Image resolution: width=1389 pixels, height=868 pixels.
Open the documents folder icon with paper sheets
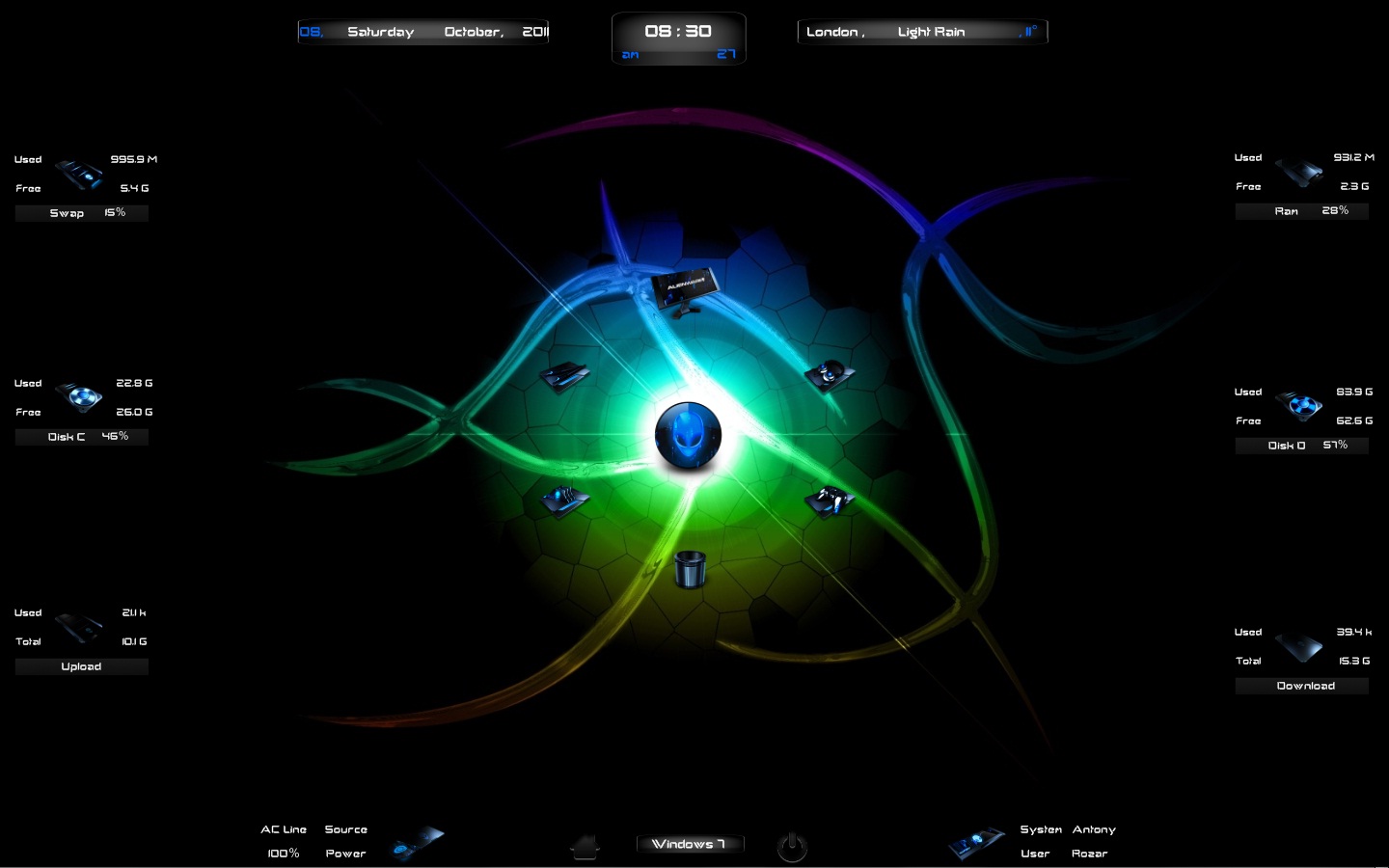coord(565,376)
